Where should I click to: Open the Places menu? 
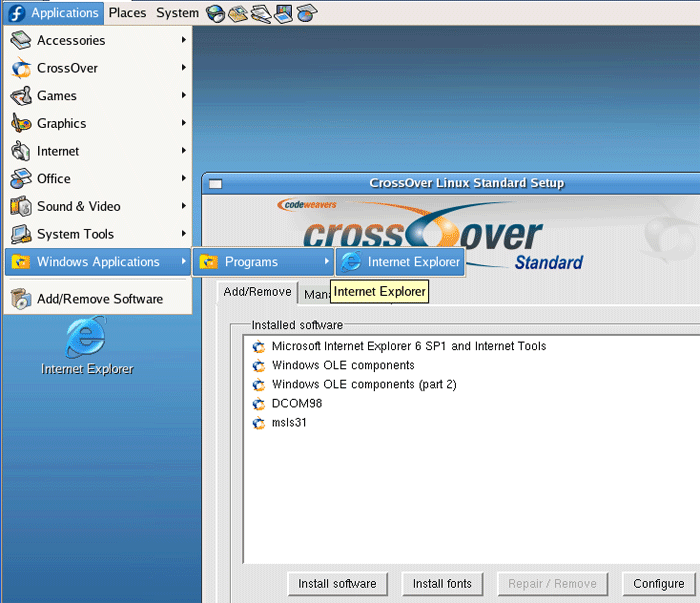pos(127,13)
